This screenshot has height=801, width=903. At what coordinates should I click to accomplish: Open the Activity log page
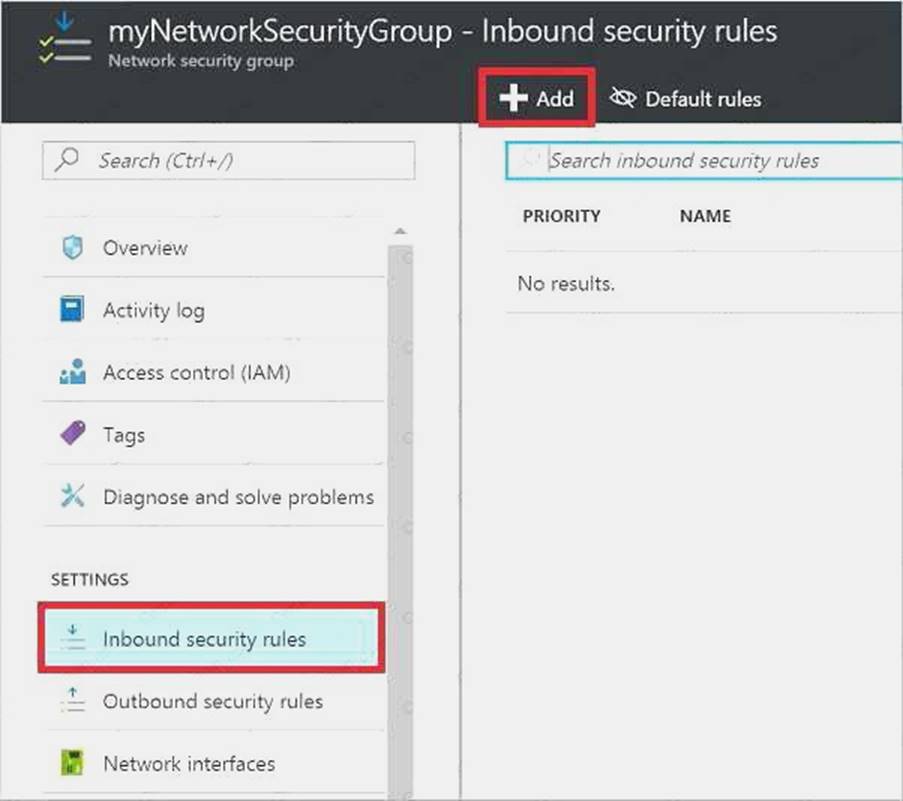point(213,310)
